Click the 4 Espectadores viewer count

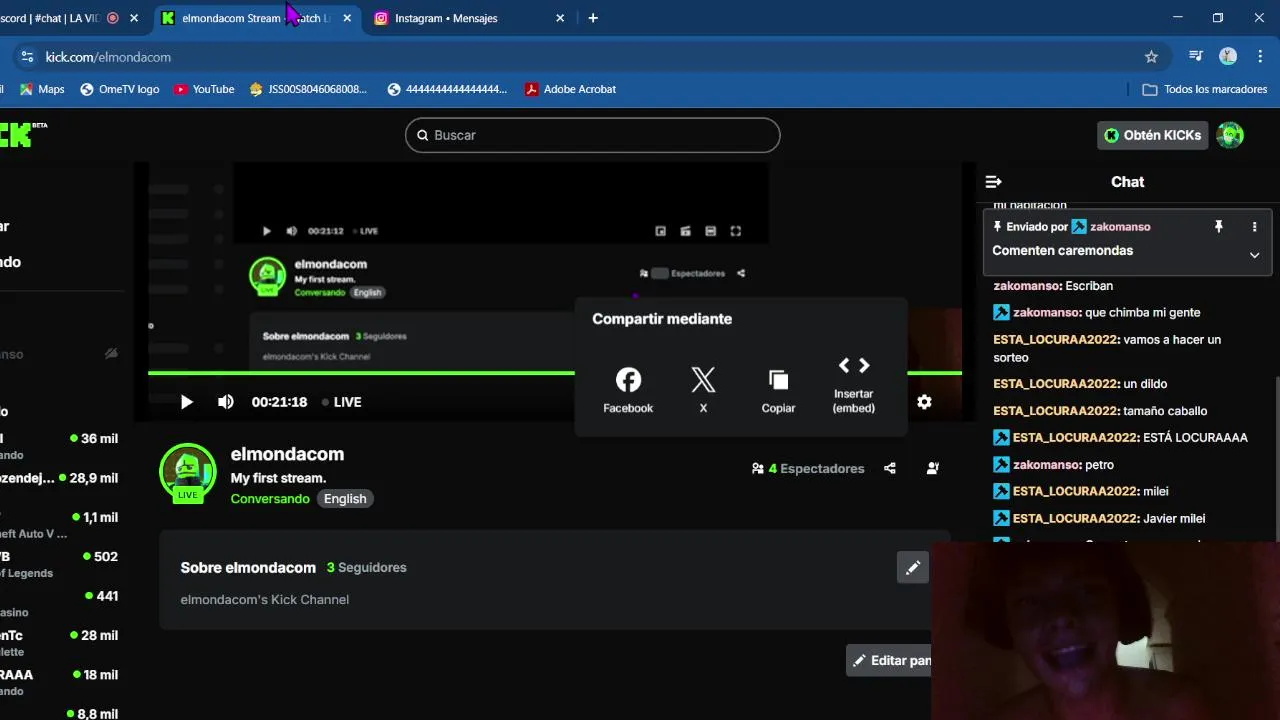[808, 468]
